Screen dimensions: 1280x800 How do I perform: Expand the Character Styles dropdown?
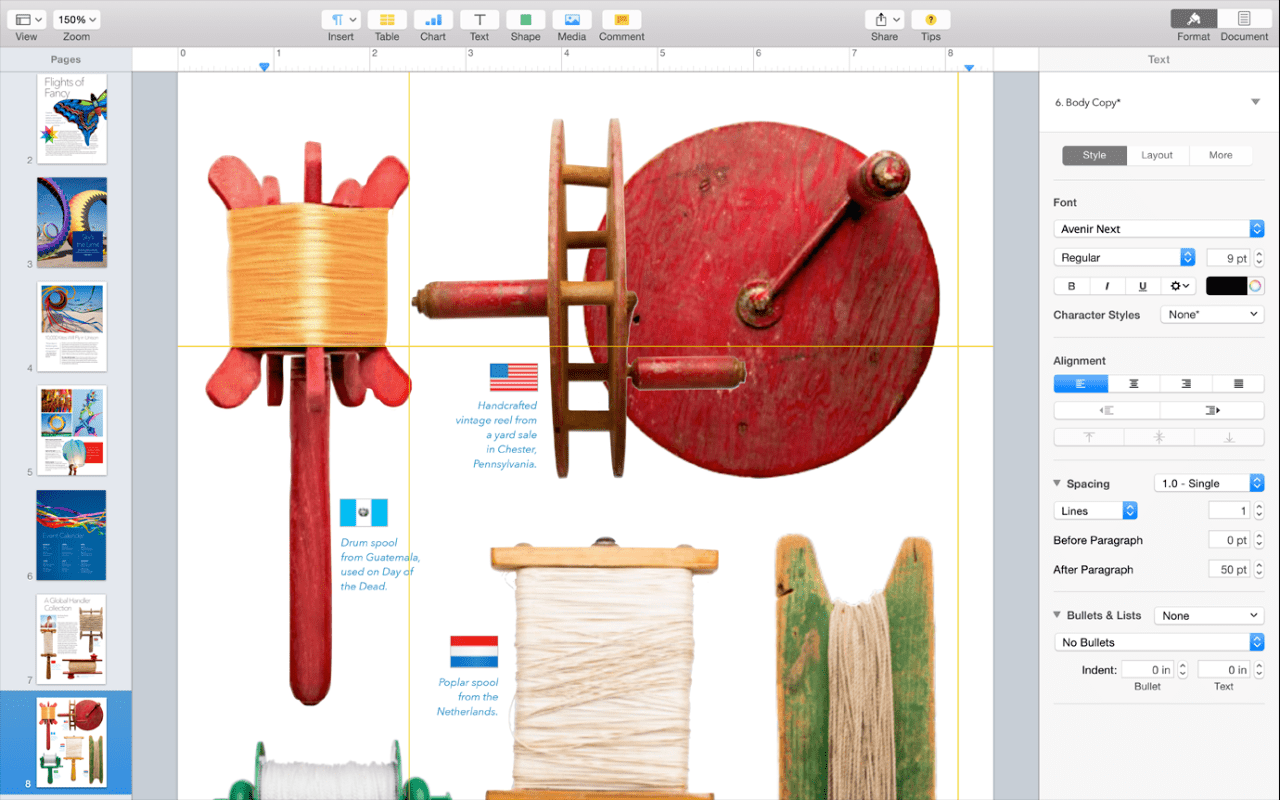(1212, 314)
